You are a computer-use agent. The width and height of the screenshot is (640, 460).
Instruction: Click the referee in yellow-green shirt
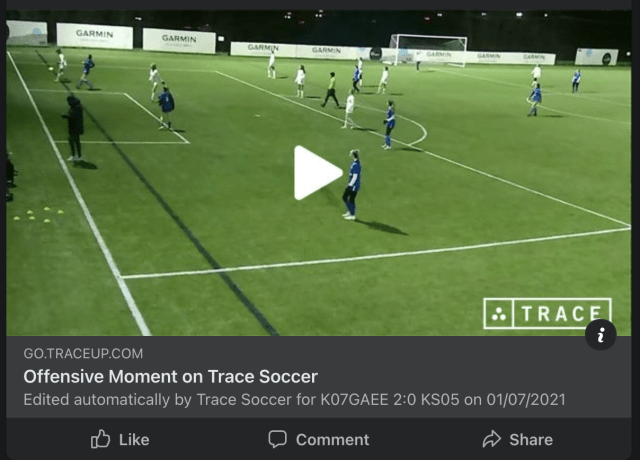[x=331, y=90]
